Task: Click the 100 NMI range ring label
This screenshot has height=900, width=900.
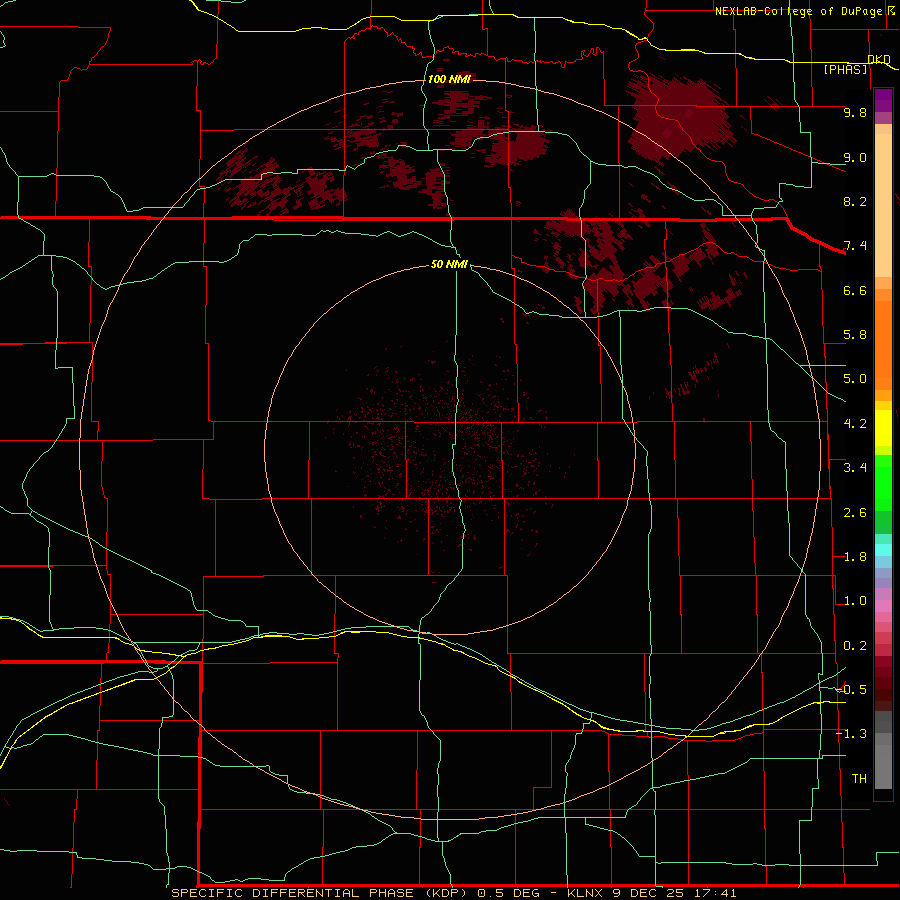Action: pos(449,79)
